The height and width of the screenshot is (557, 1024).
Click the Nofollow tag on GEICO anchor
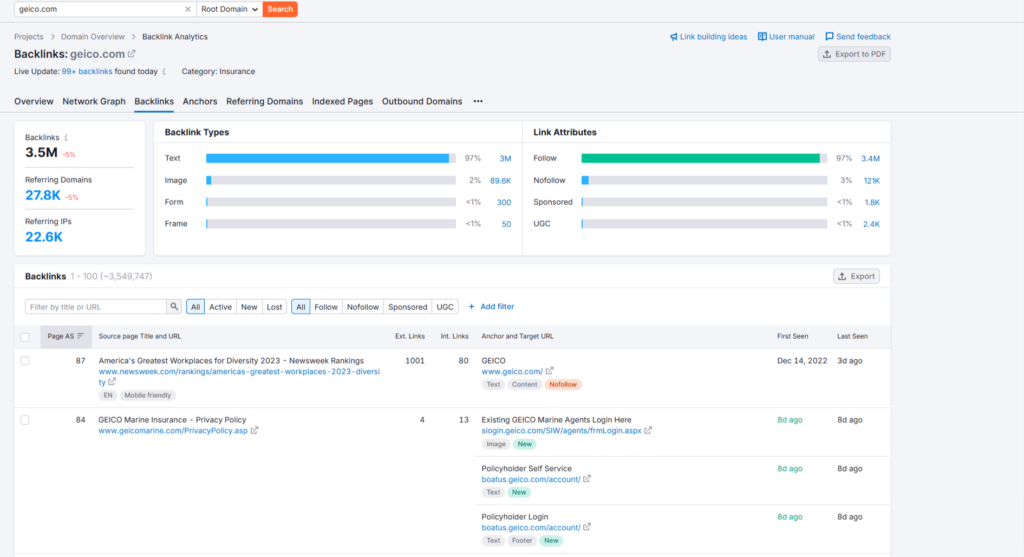pyautogui.click(x=563, y=385)
